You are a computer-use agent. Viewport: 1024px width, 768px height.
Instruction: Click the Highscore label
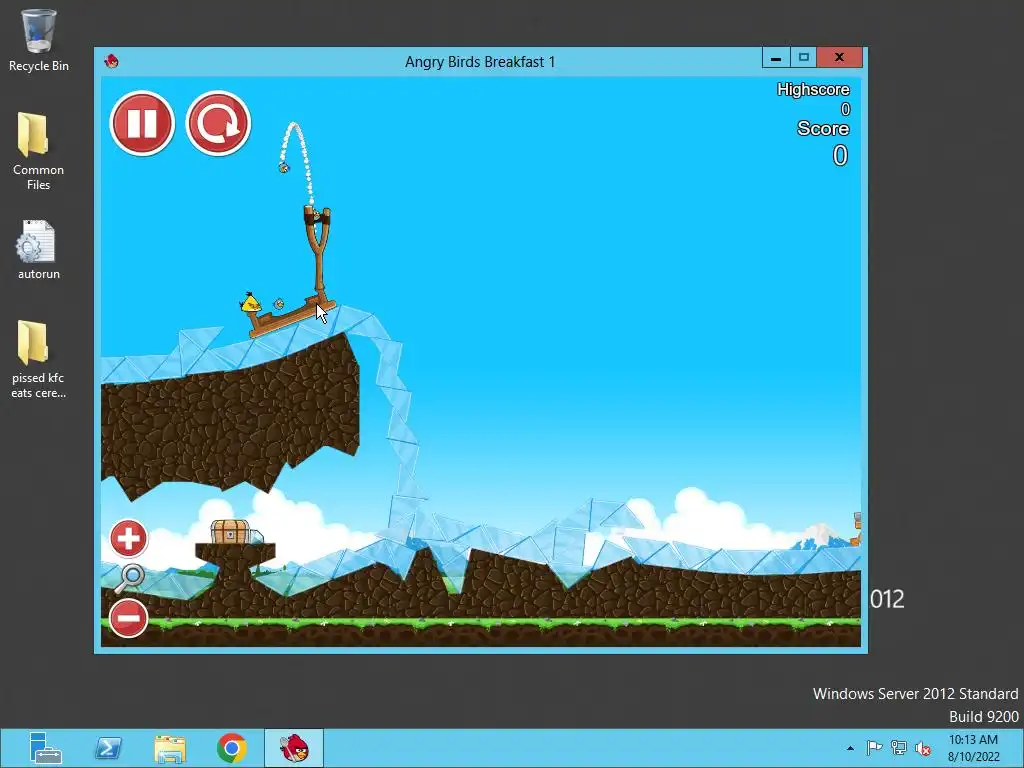click(812, 89)
